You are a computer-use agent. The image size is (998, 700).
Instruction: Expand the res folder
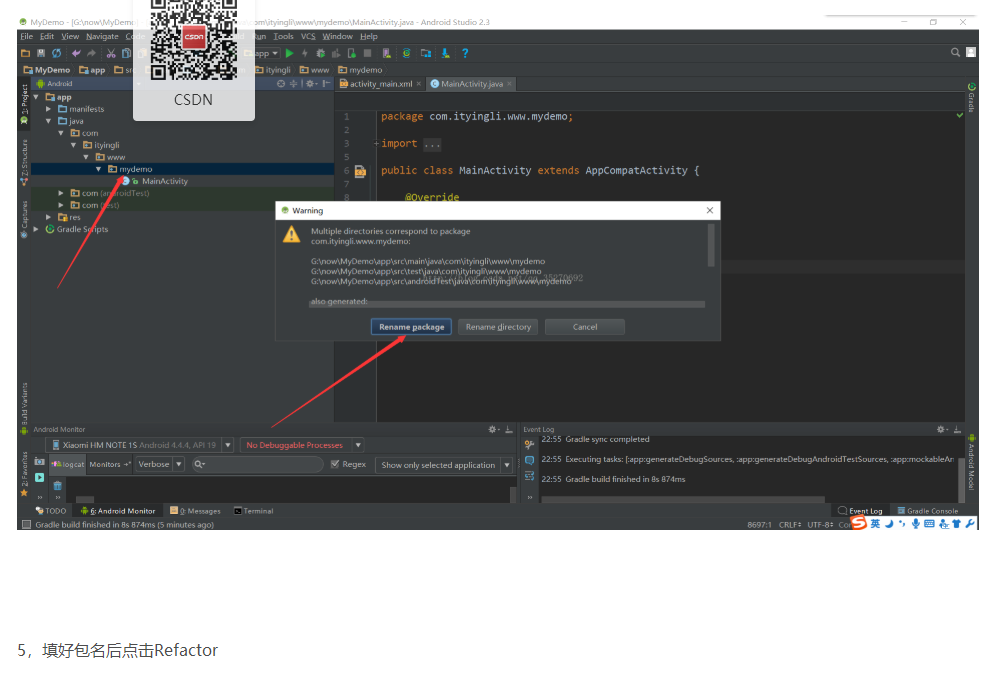[48, 217]
